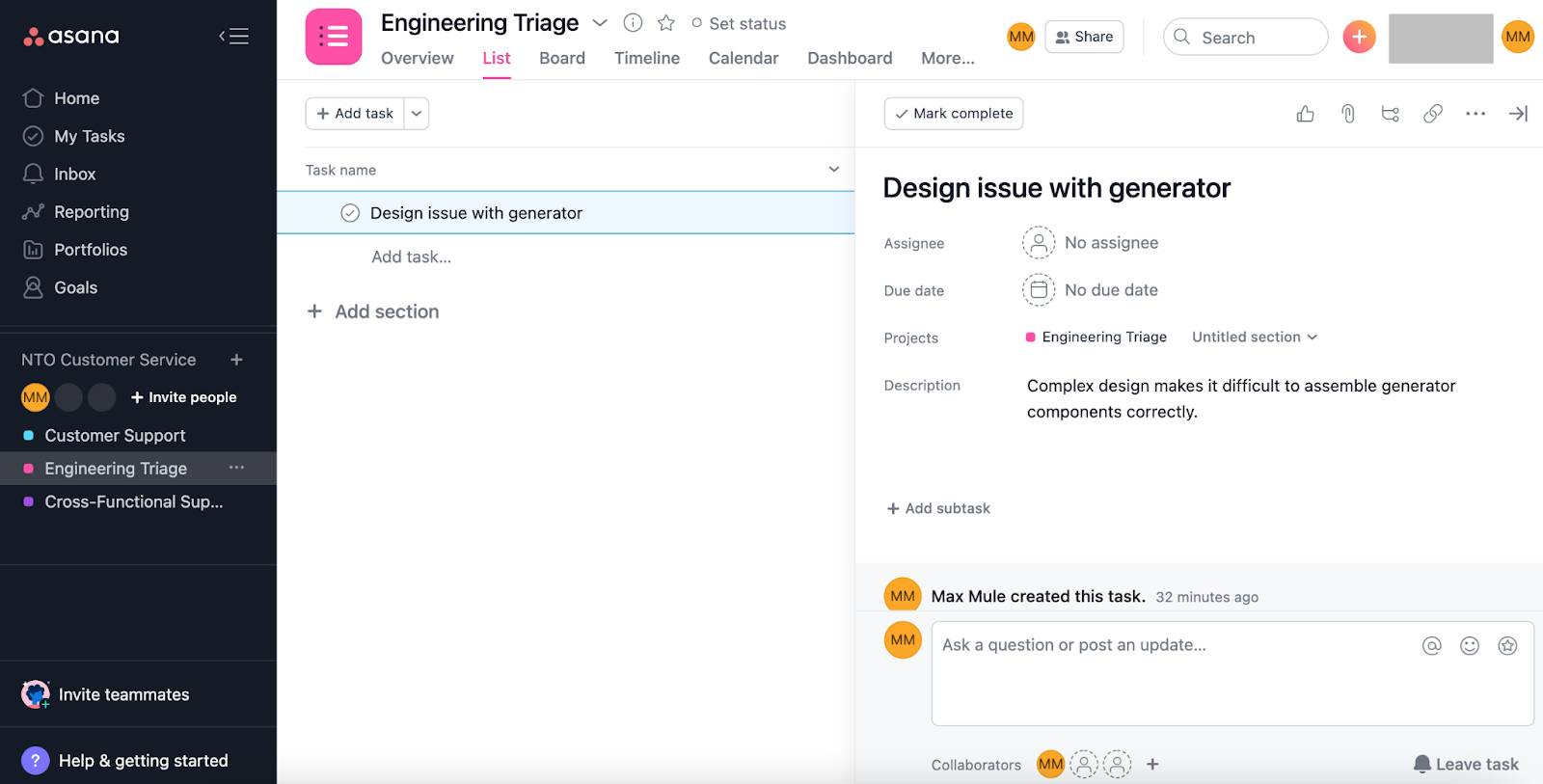Click Mark complete in the task pane
Viewport: 1543px width, 784px height.
click(x=954, y=113)
